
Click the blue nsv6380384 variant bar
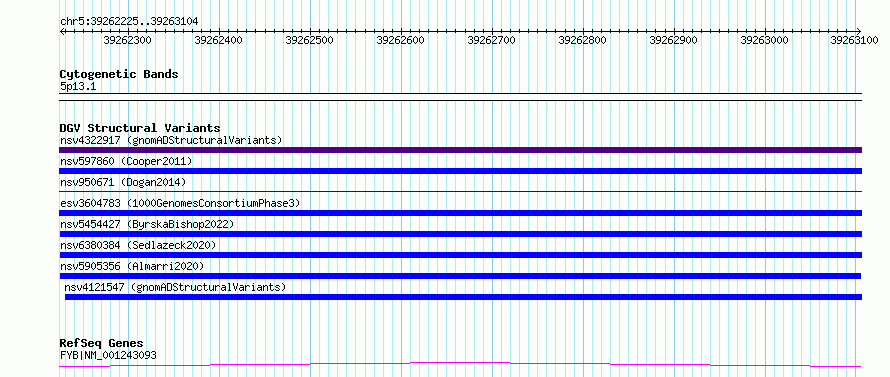[x=460, y=255]
